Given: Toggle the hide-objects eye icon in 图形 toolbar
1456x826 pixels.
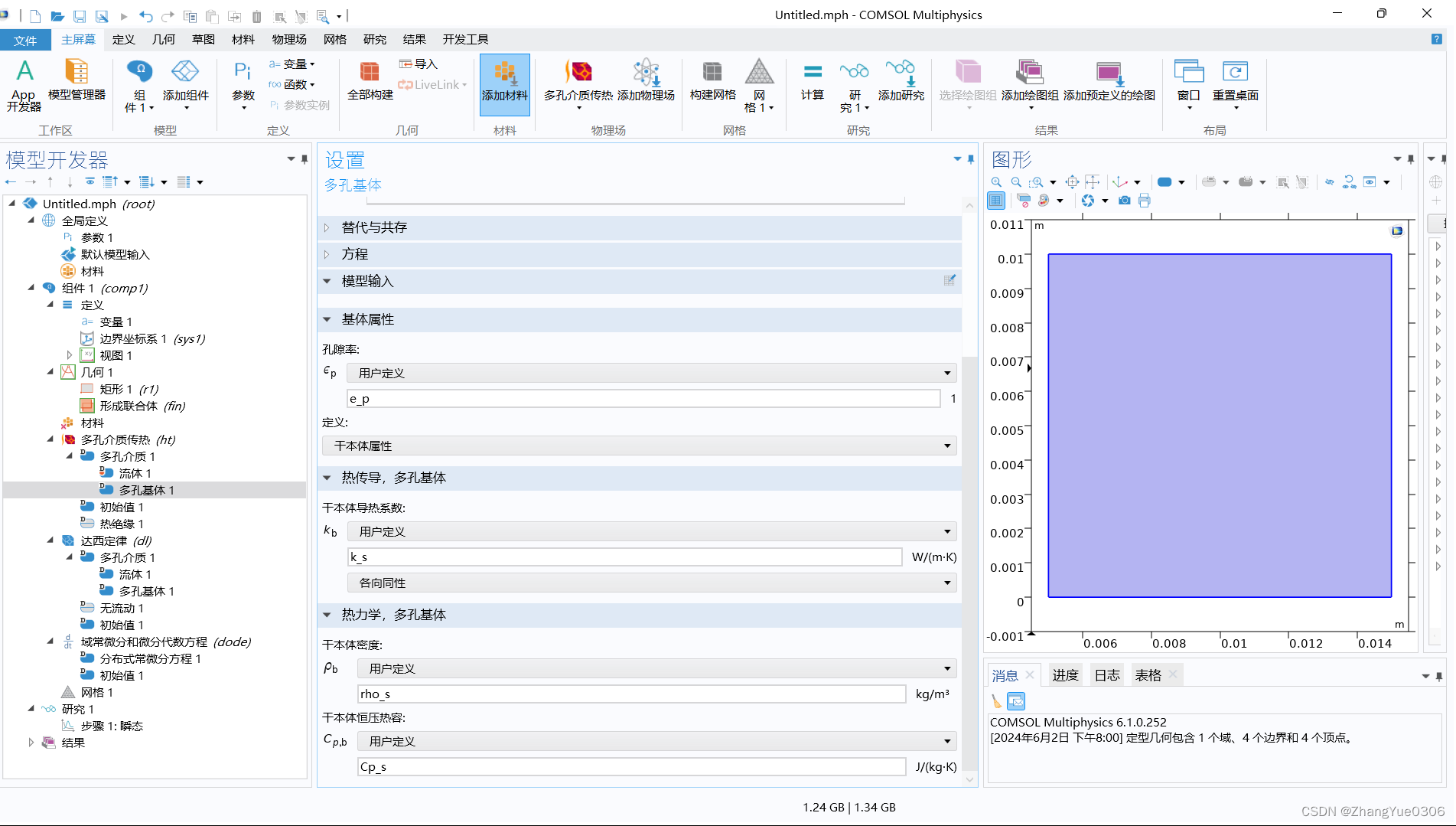Looking at the screenshot, I should [1330, 182].
